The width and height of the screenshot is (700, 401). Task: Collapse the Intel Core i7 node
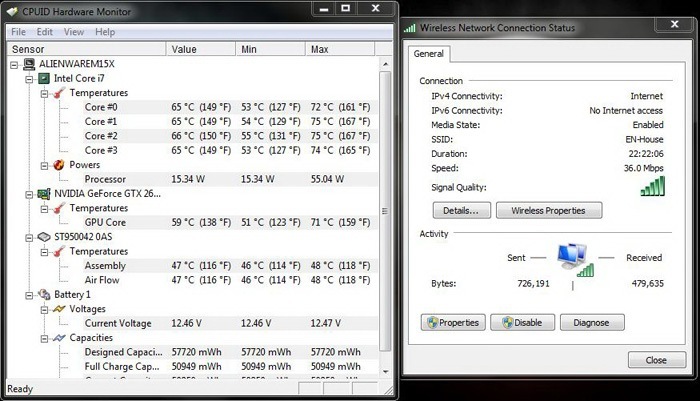(28, 78)
